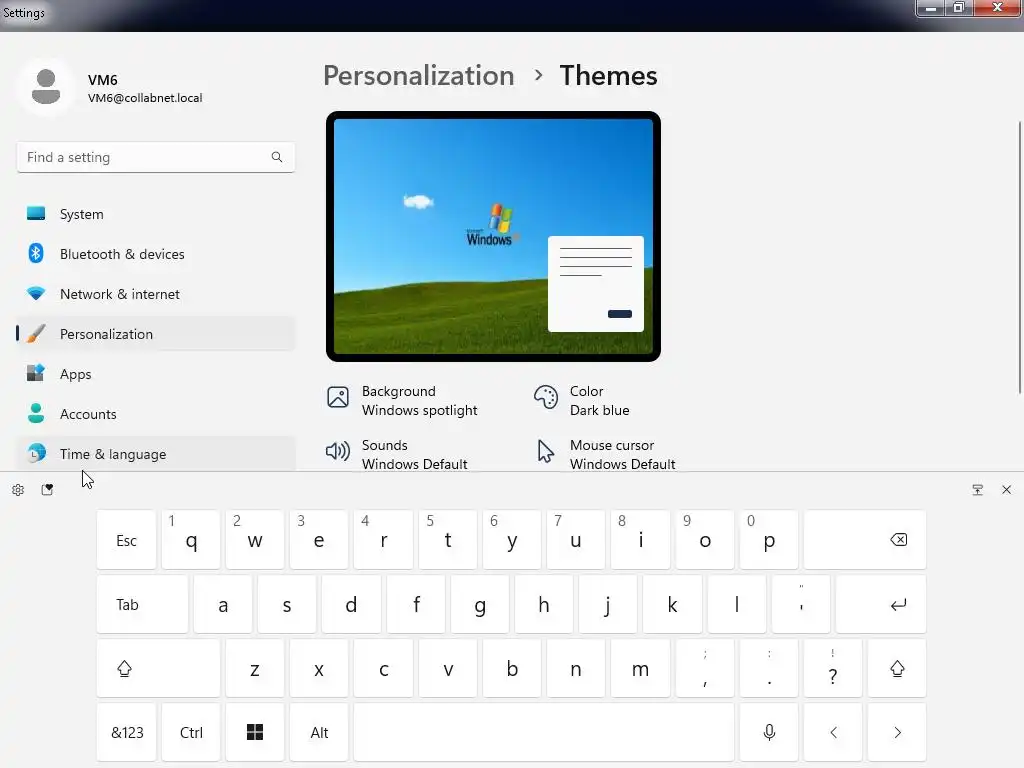Viewport: 1024px width, 768px height.
Task: Open the Accounts settings category
Action: coord(155,414)
